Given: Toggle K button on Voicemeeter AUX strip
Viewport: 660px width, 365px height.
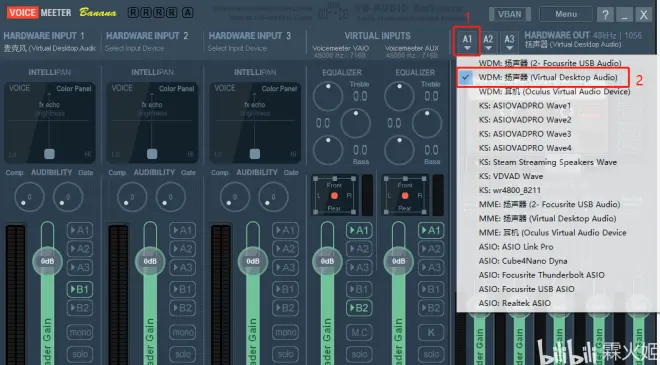Looking at the screenshot, I should point(431,333).
